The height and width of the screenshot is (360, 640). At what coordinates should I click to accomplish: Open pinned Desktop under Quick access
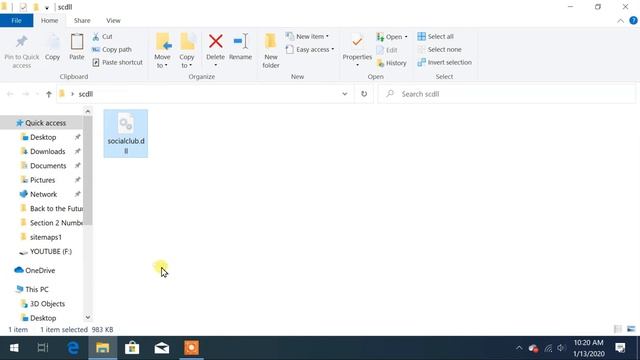point(43,137)
